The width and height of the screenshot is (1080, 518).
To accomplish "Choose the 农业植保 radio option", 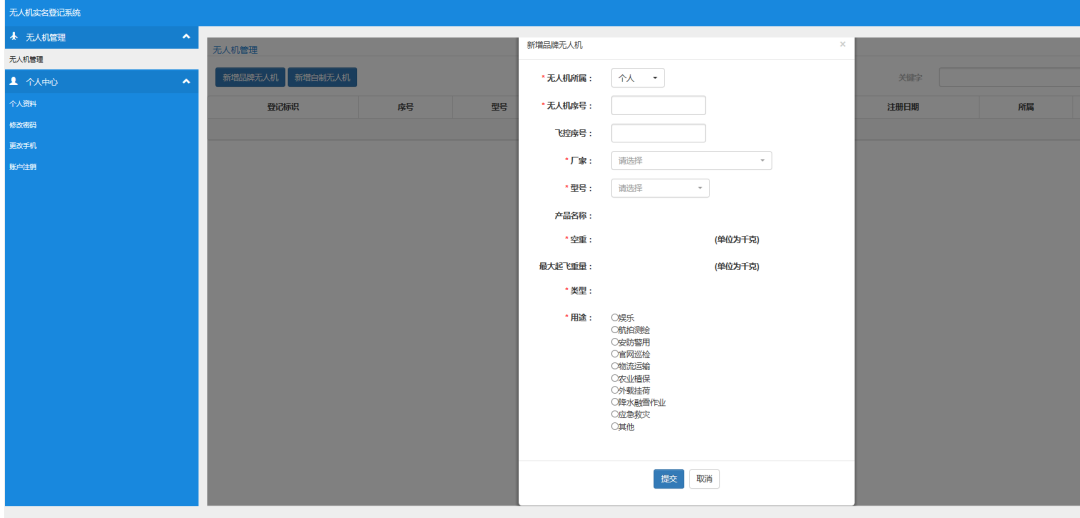I will pos(615,379).
